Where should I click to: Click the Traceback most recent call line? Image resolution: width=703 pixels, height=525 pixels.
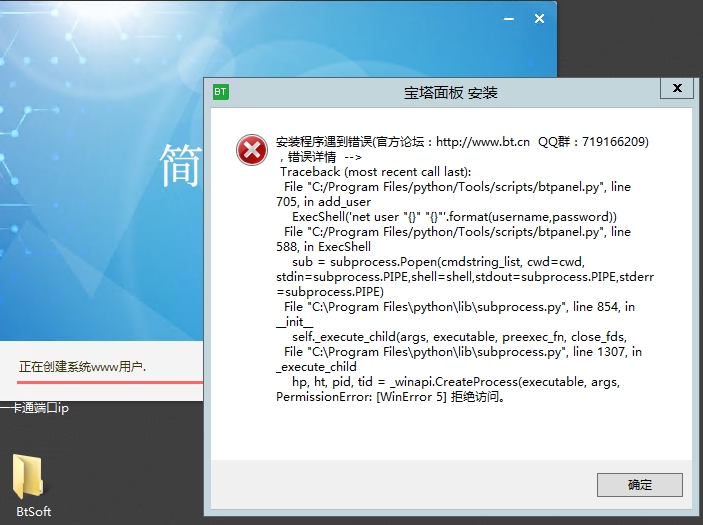pos(376,172)
